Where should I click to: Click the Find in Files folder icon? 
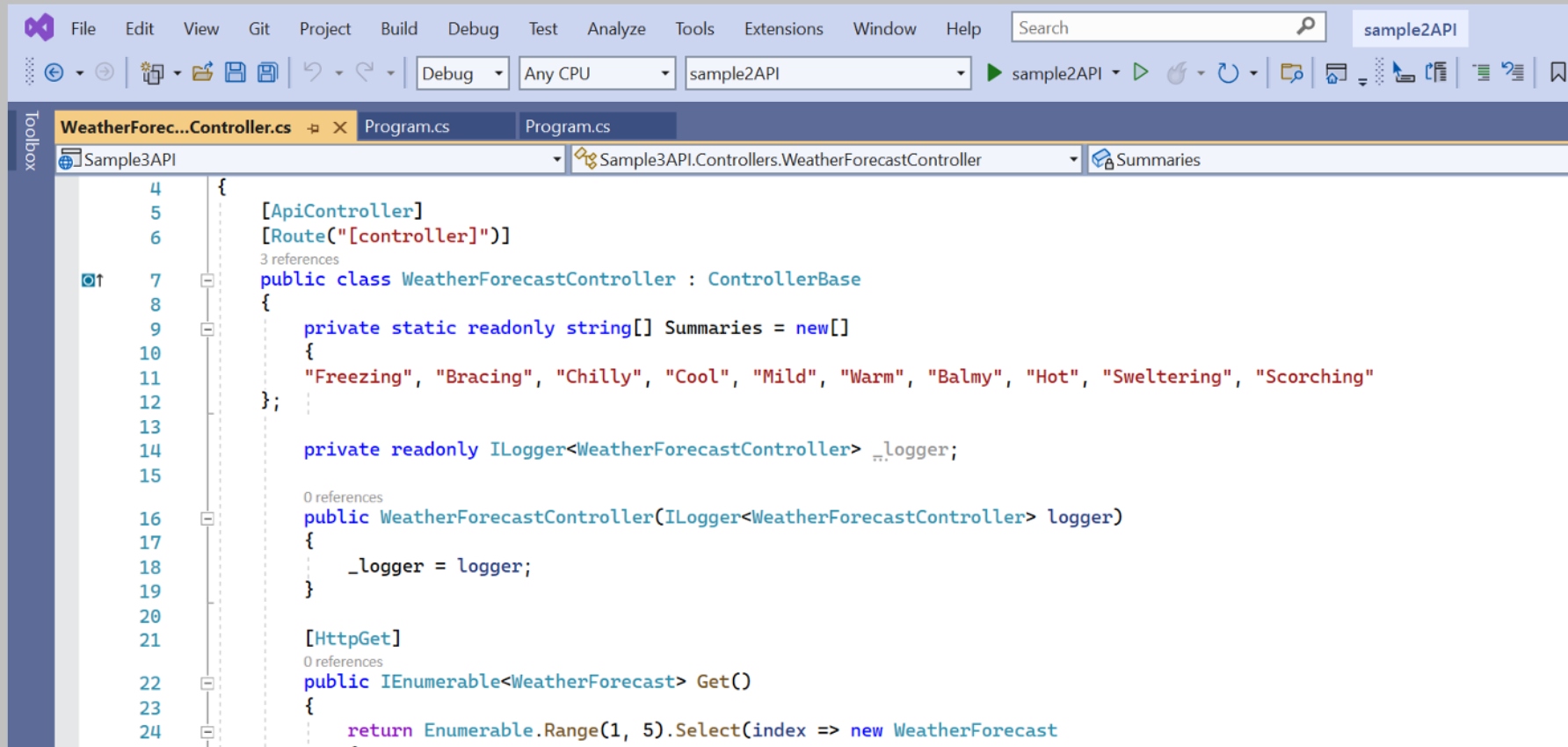(1291, 73)
